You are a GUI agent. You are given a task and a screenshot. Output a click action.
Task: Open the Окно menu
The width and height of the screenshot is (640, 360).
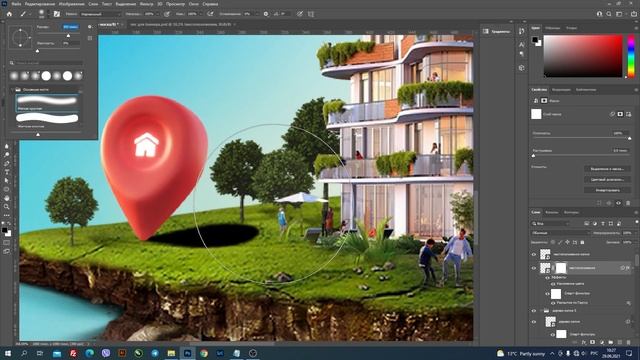[x=194, y=4]
